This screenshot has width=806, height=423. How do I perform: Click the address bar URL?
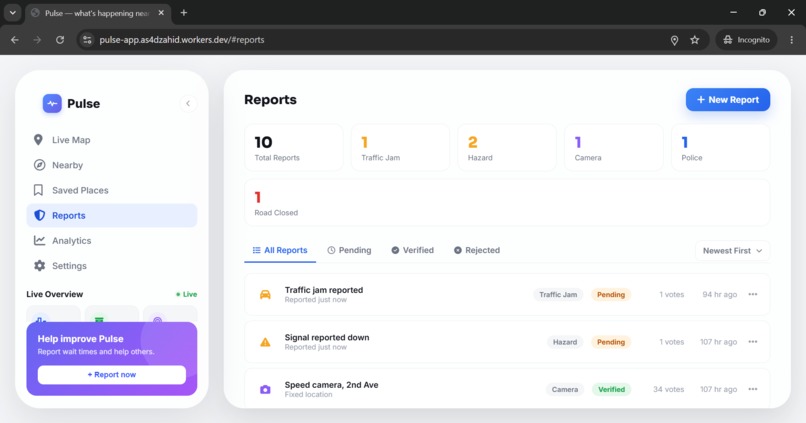click(182, 40)
